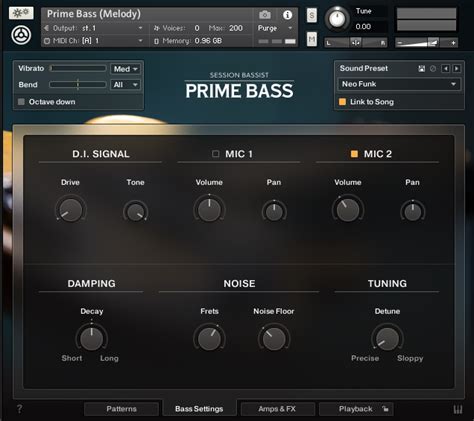Image resolution: width=474 pixels, height=421 pixels.
Task: Click the Max voices value 200
Action: coord(236,28)
